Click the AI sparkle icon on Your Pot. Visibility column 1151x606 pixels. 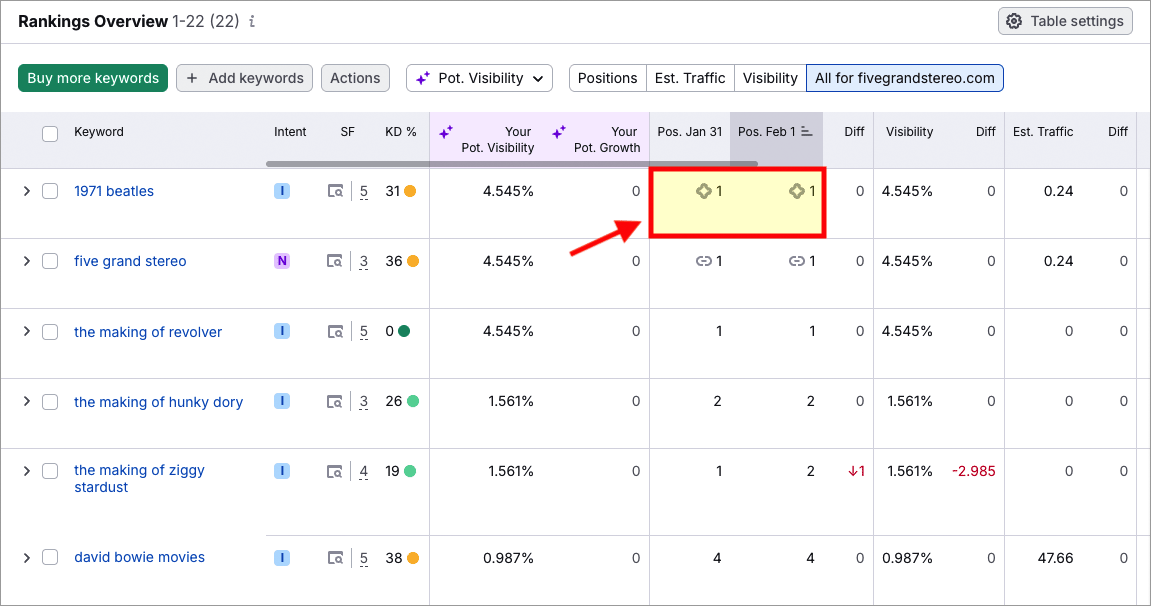[x=446, y=132]
